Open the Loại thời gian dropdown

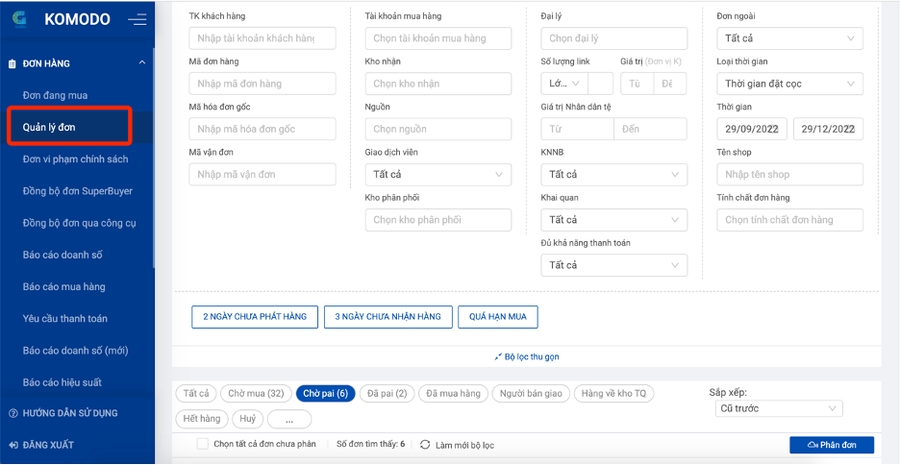pos(789,84)
